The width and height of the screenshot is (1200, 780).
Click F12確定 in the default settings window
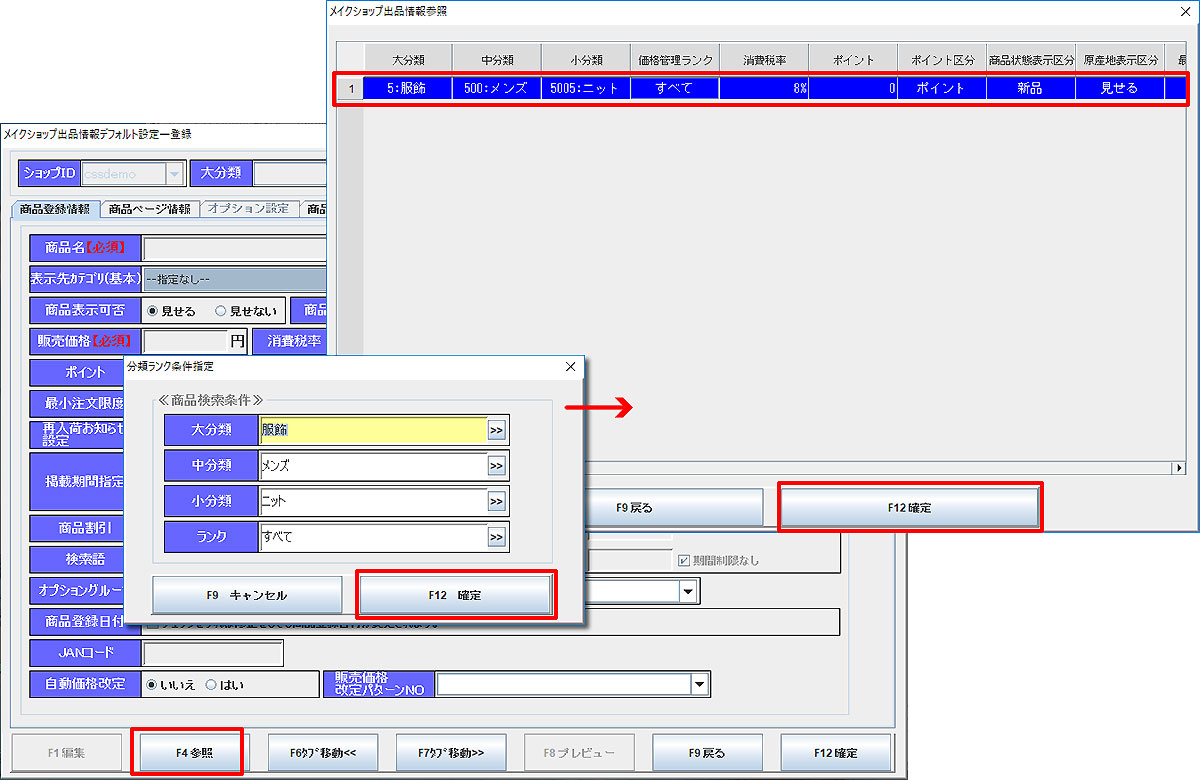click(836, 752)
